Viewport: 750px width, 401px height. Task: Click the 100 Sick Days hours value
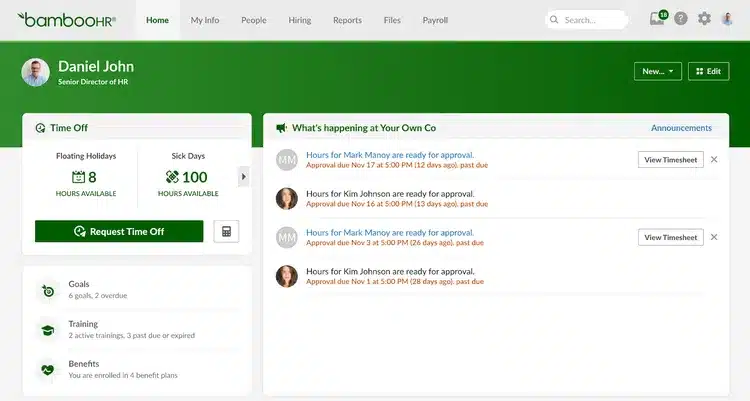coord(195,177)
